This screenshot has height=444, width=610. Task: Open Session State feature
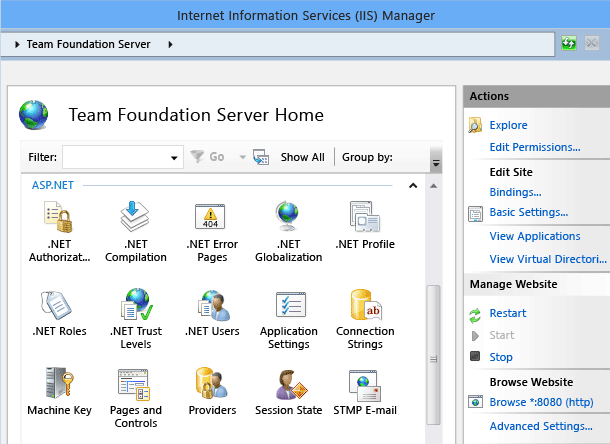point(288,384)
